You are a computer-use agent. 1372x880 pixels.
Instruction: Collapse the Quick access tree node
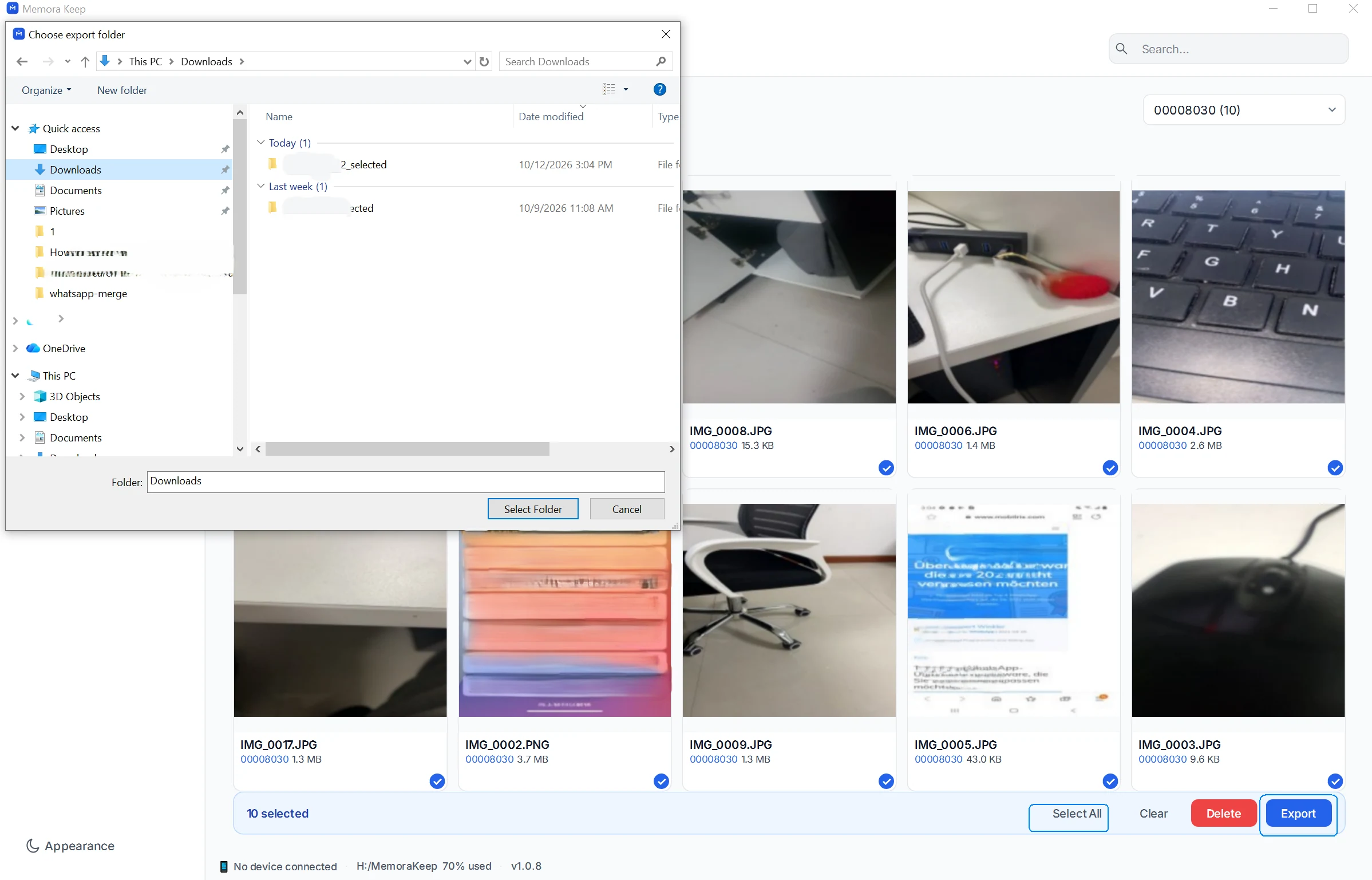click(15, 128)
